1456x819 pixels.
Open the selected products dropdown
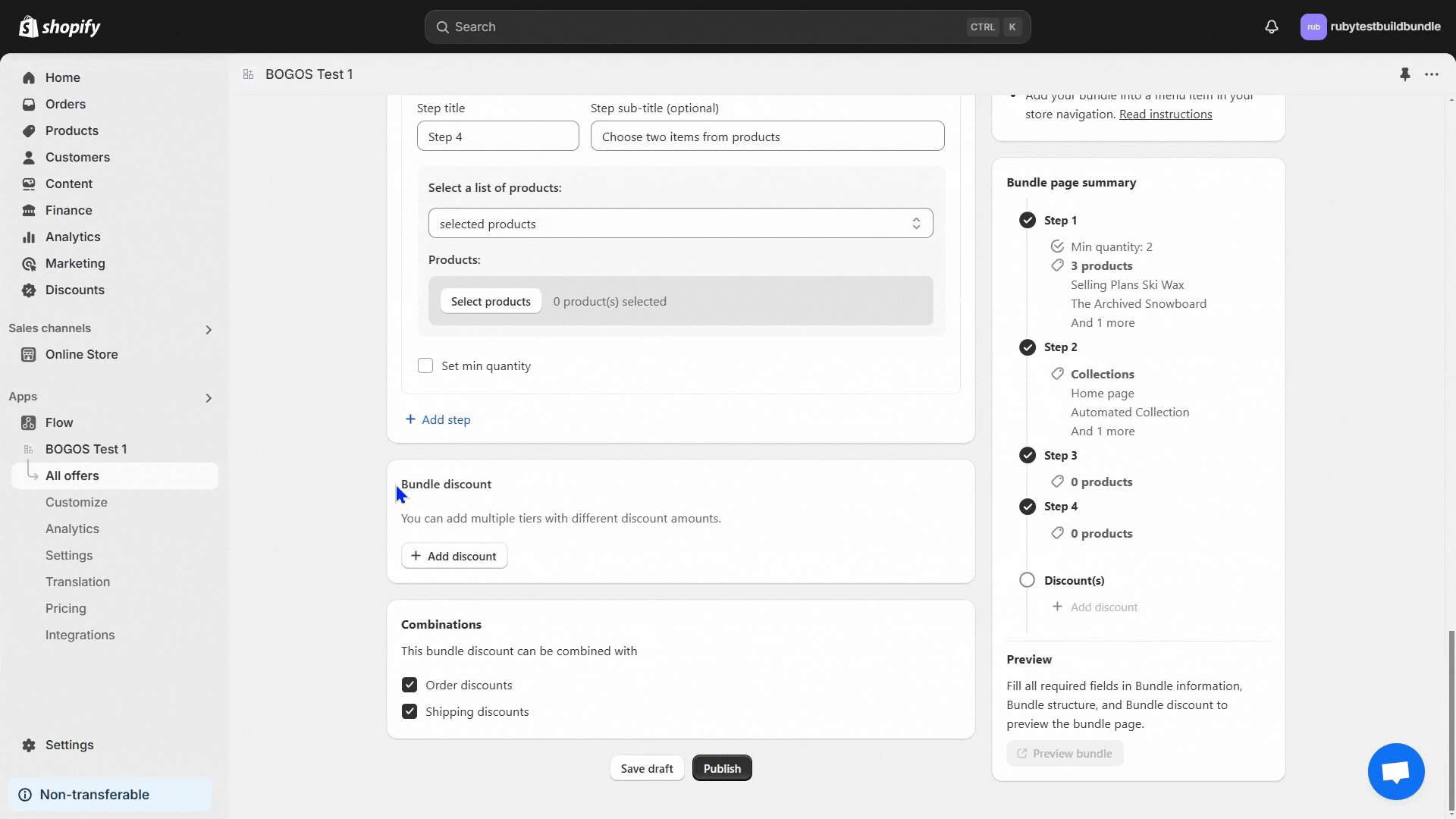point(680,224)
